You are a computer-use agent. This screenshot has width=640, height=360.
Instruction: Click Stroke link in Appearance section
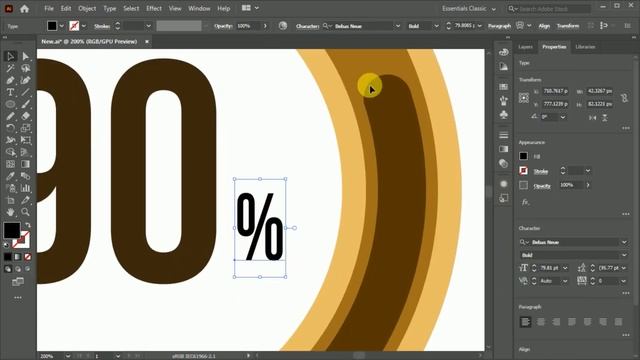click(x=541, y=171)
